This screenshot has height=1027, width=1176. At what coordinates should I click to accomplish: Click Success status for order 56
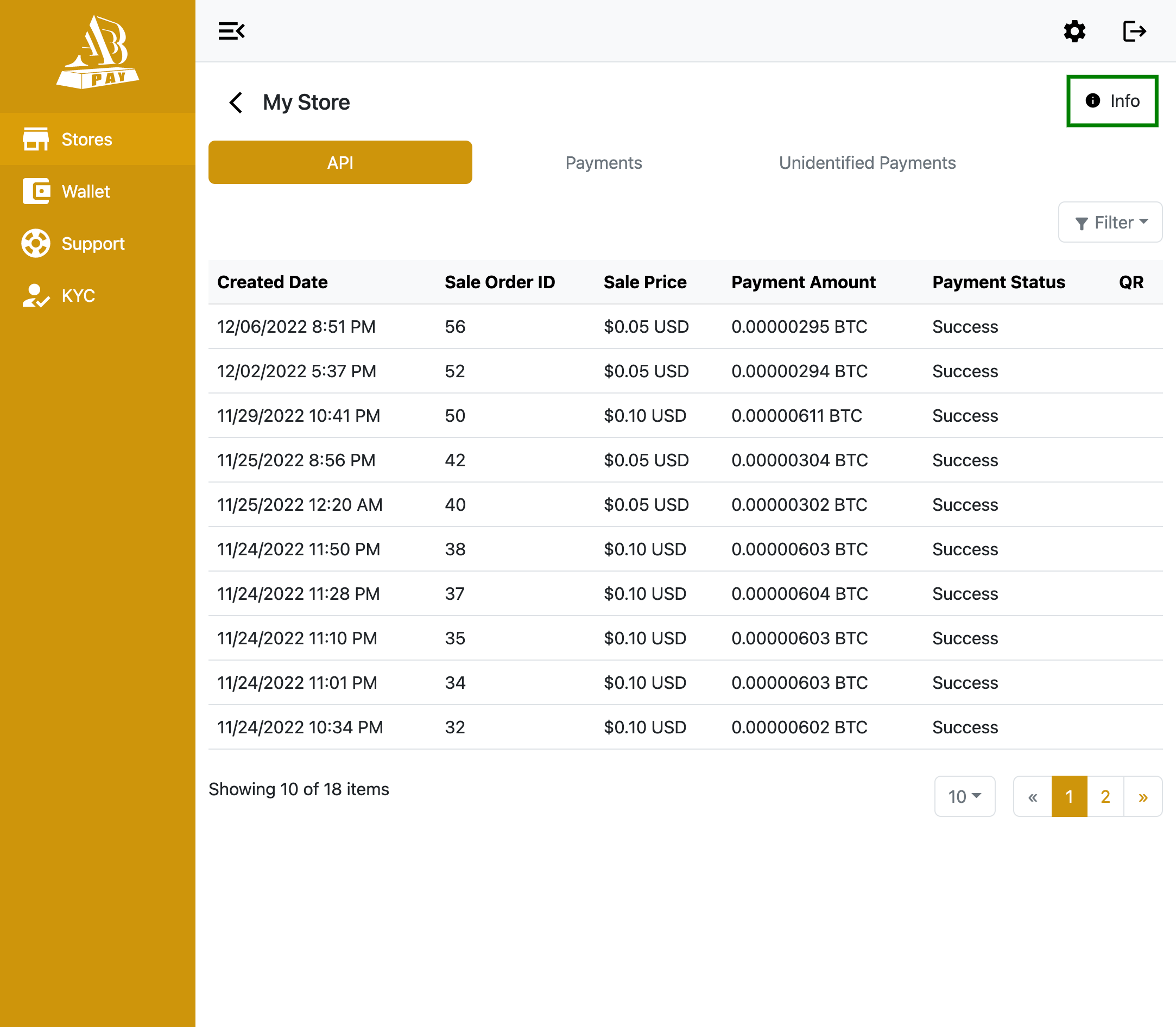[x=965, y=327]
